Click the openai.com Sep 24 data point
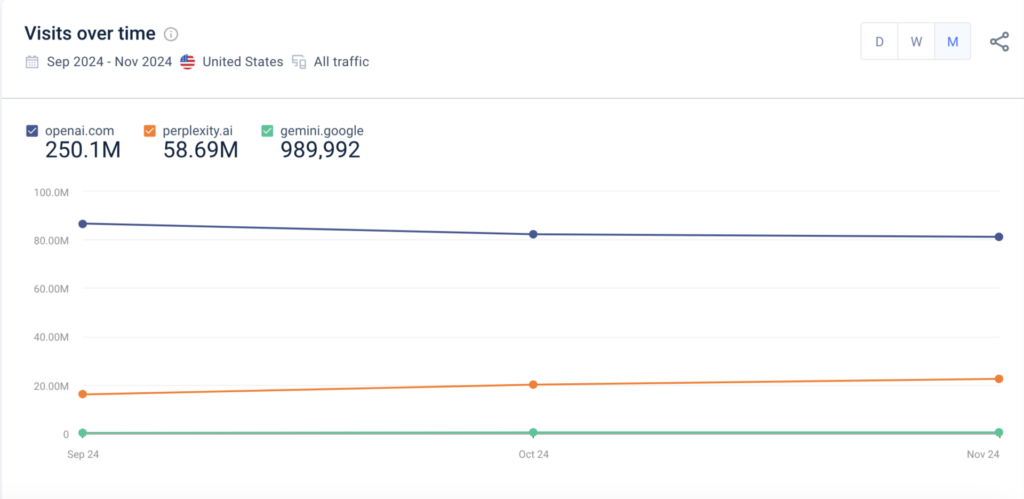1024x499 pixels. pos(82,223)
